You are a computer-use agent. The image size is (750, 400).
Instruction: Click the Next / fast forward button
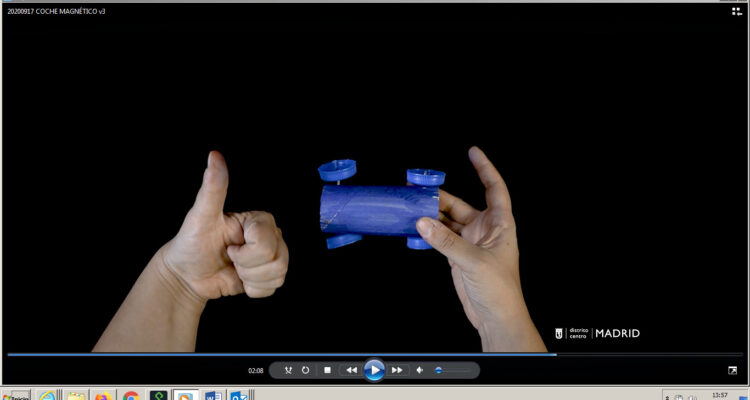click(397, 370)
